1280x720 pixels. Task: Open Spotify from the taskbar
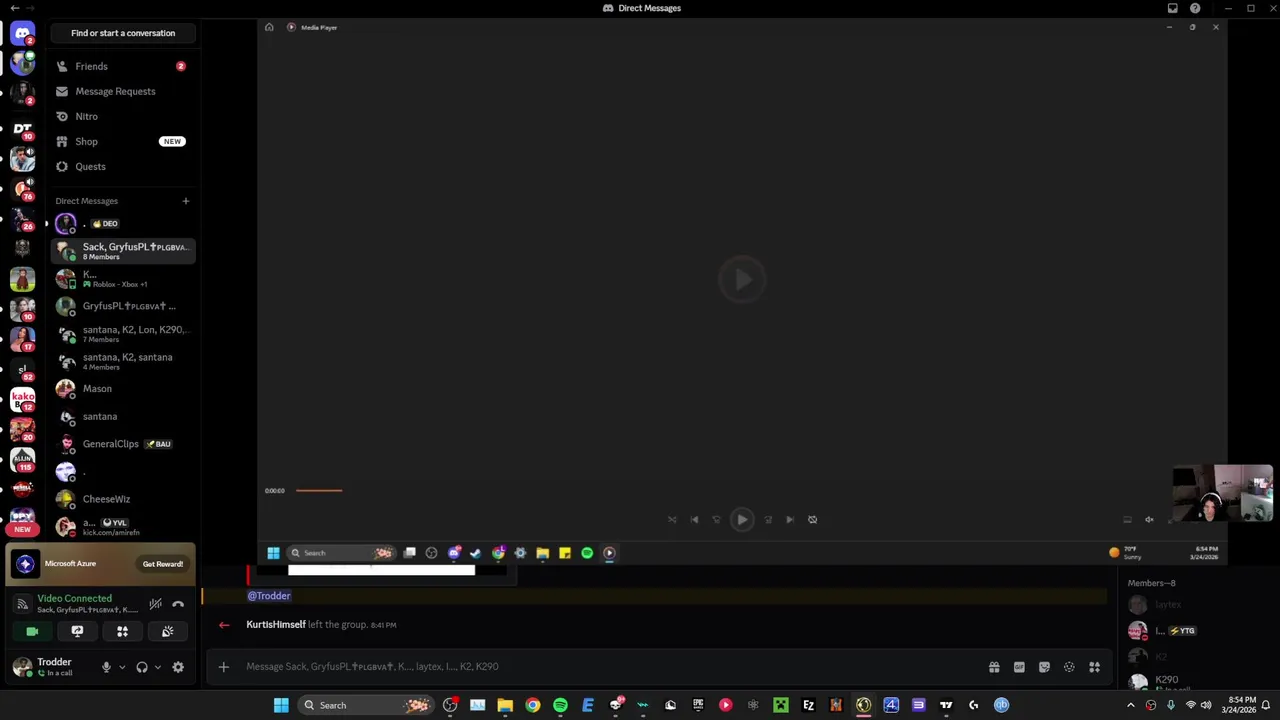[x=560, y=705]
